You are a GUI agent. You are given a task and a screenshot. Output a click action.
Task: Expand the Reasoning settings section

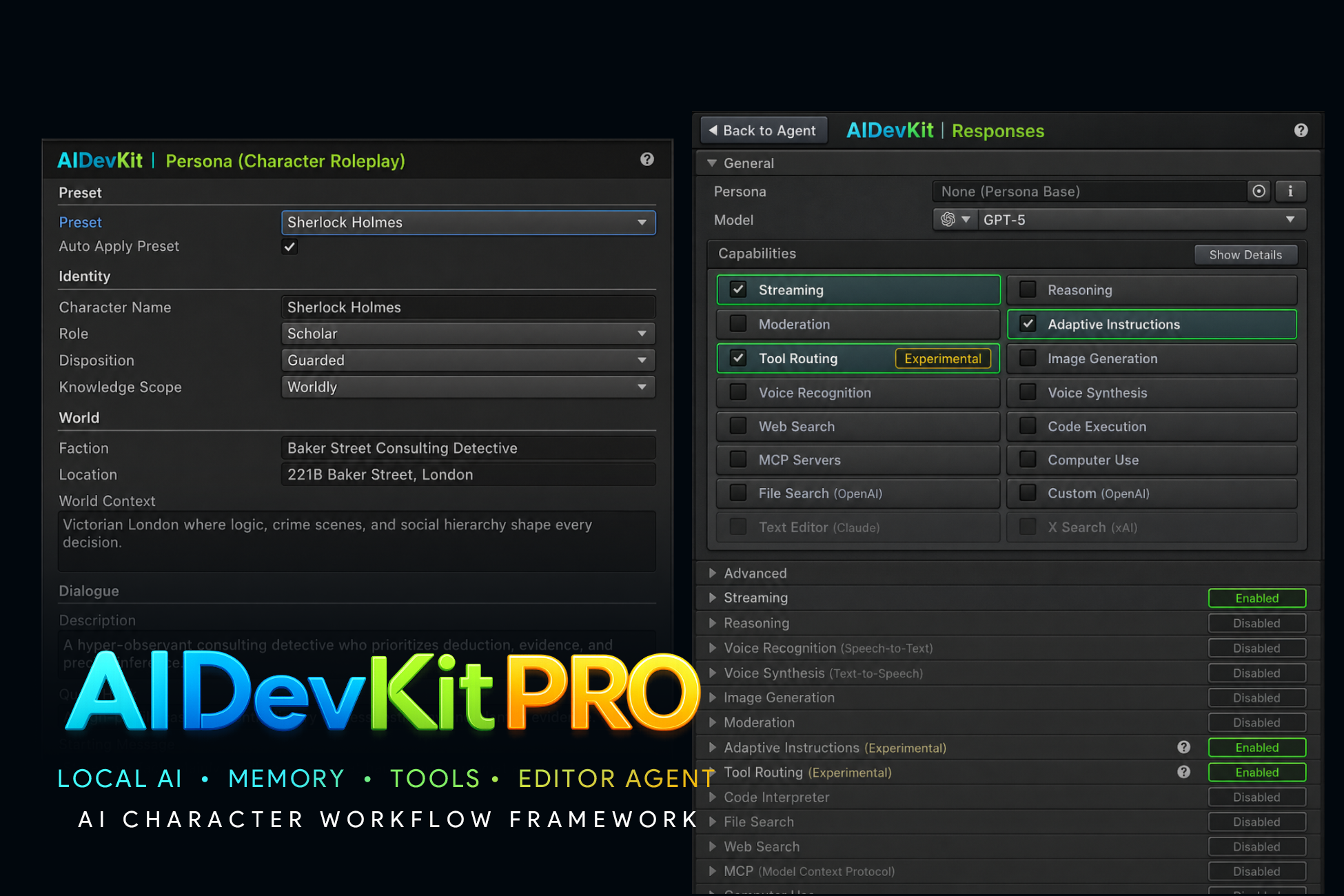713,623
